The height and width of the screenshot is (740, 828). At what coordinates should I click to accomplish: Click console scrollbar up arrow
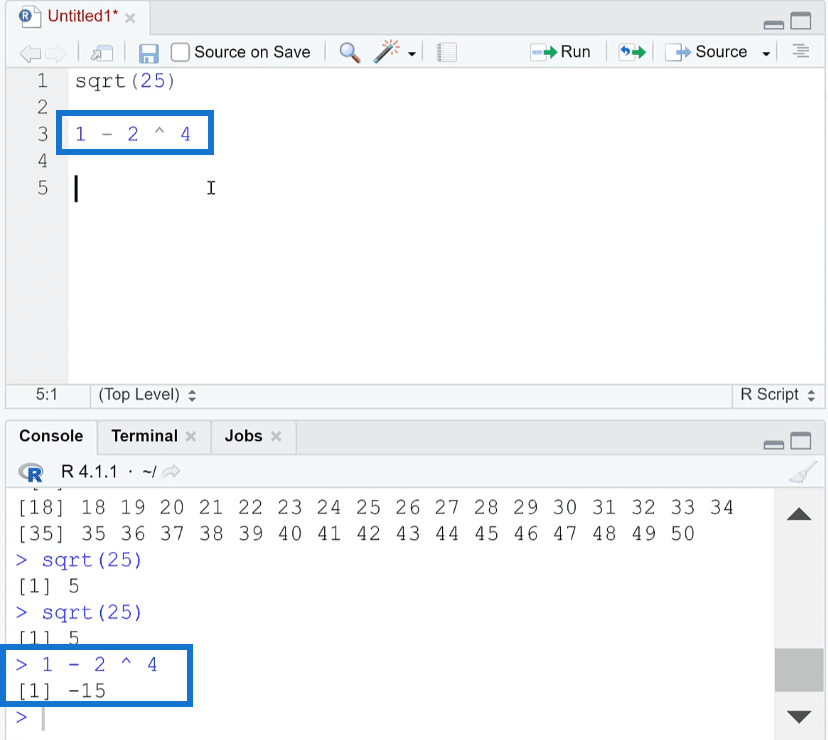(x=799, y=514)
